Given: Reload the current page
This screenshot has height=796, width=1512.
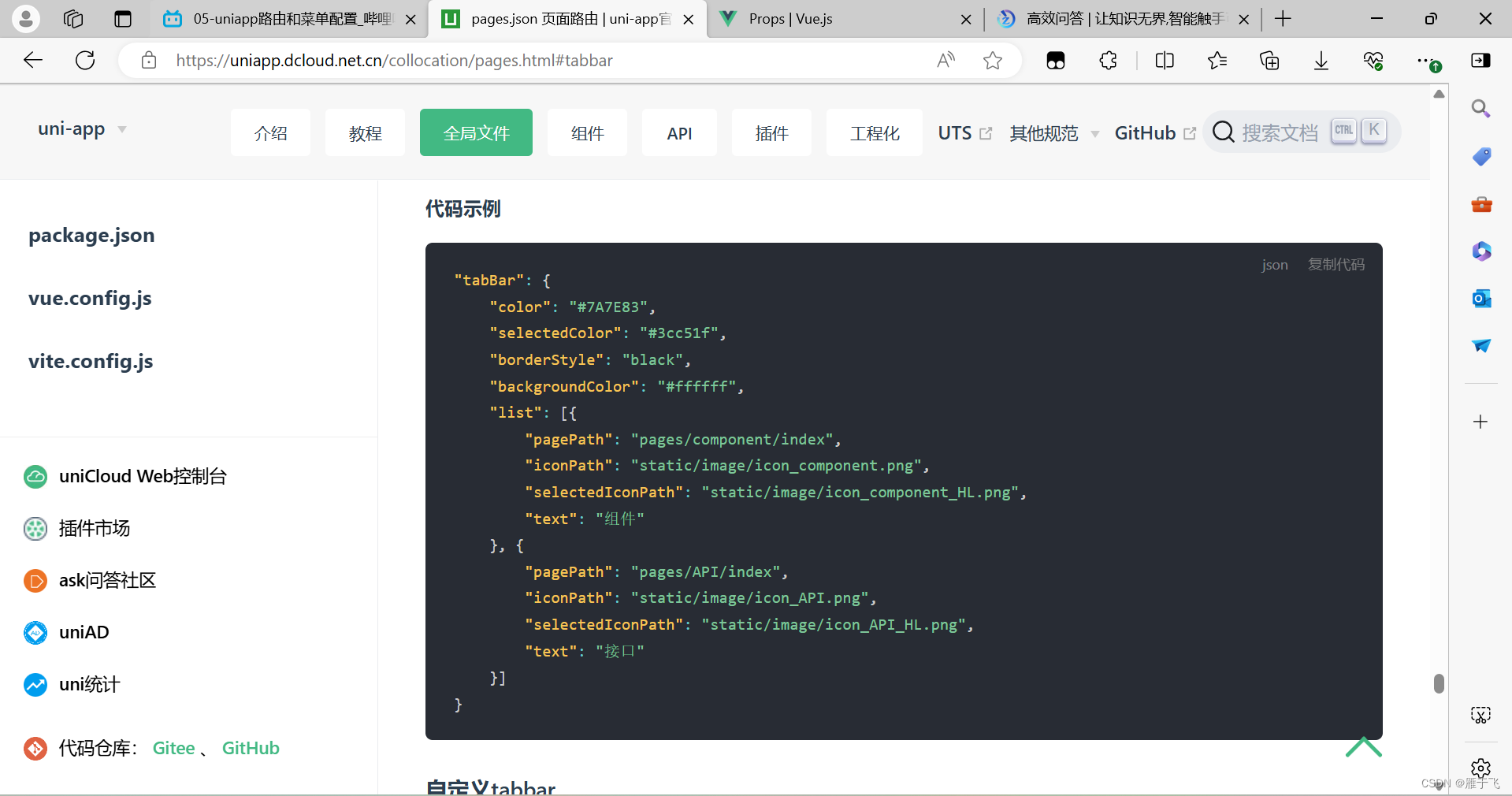Looking at the screenshot, I should 85,60.
